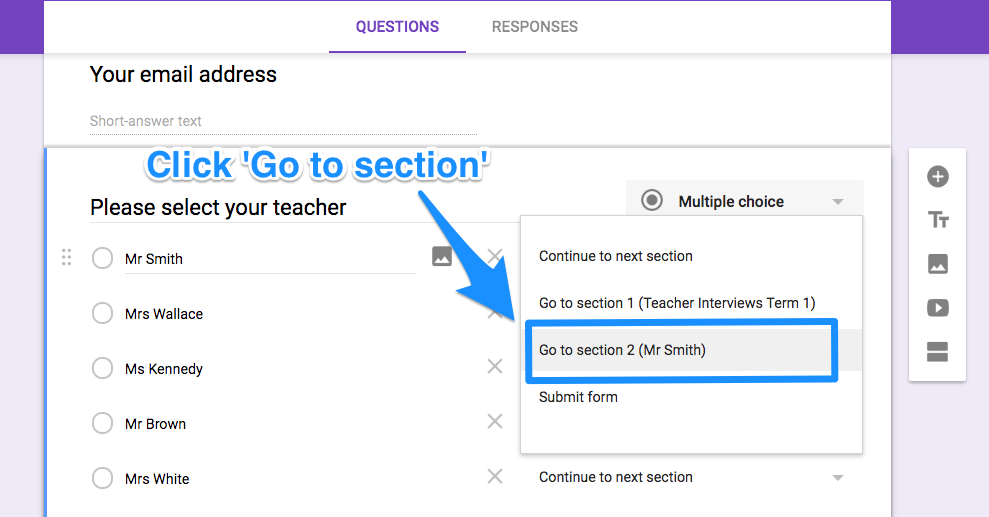Click the add question plus icon
The image size is (989, 517).
coord(938,177)
